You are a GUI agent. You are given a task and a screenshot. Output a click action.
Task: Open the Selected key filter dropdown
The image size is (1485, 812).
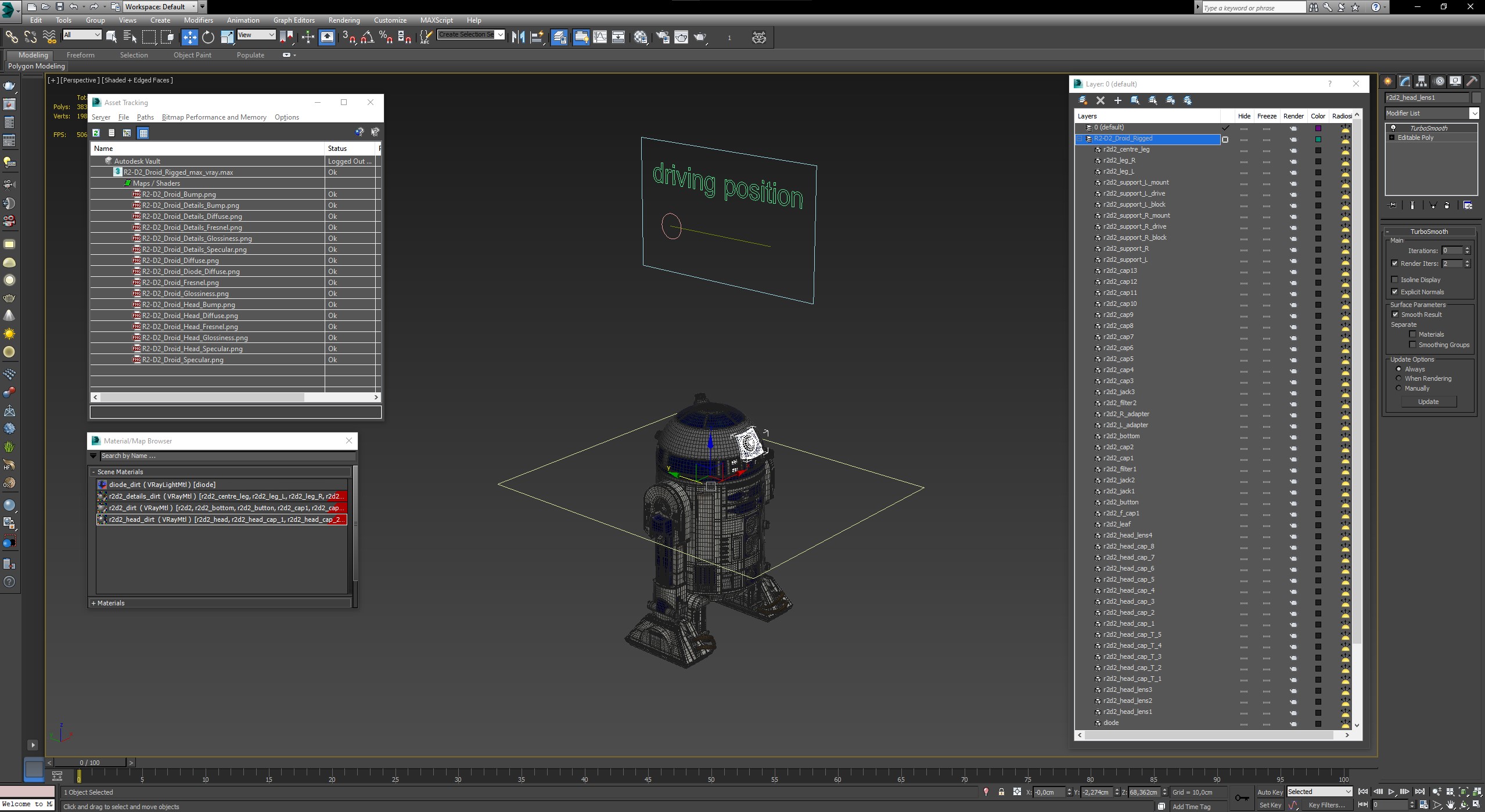pos(1319,792)
